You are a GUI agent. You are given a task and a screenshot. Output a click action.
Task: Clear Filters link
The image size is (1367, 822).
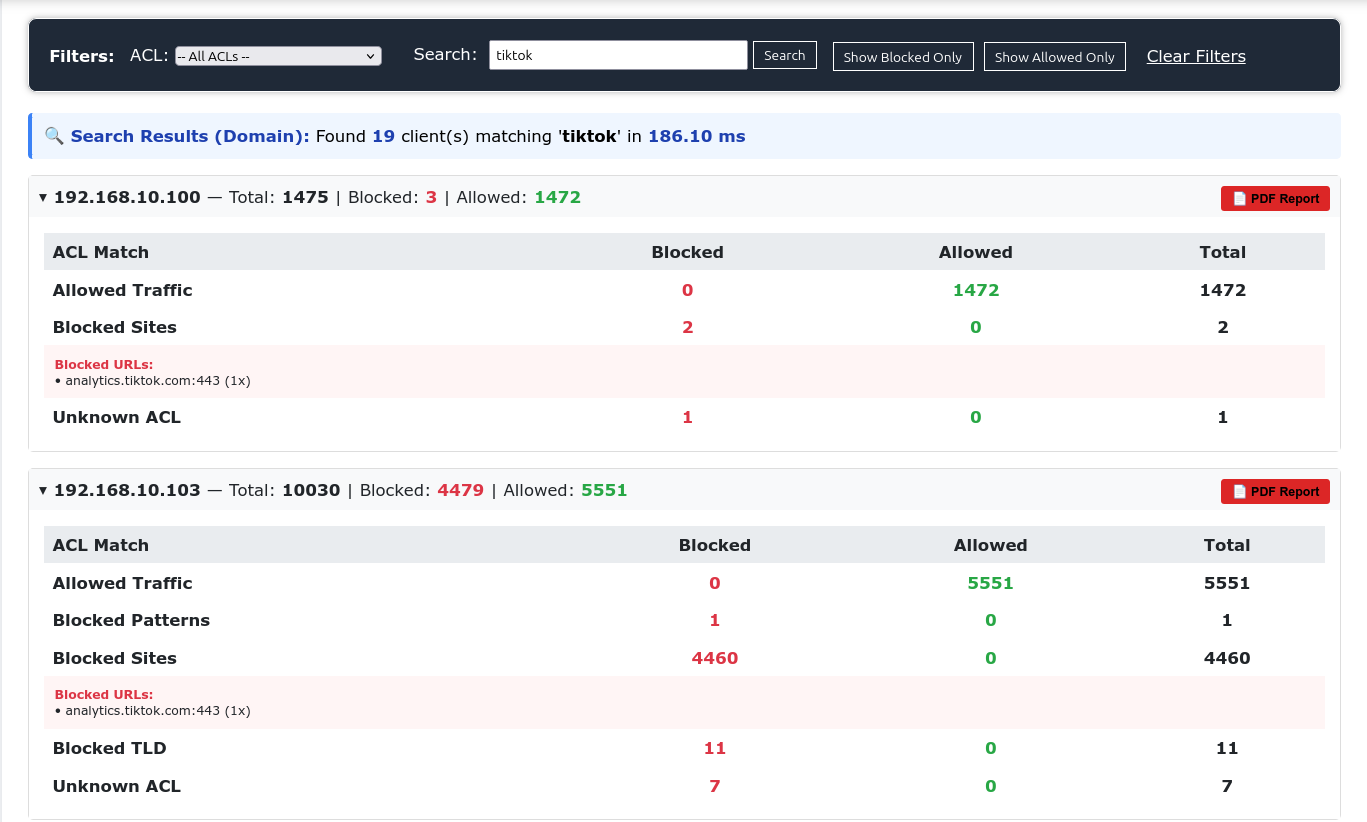[x=1196, y=56]
